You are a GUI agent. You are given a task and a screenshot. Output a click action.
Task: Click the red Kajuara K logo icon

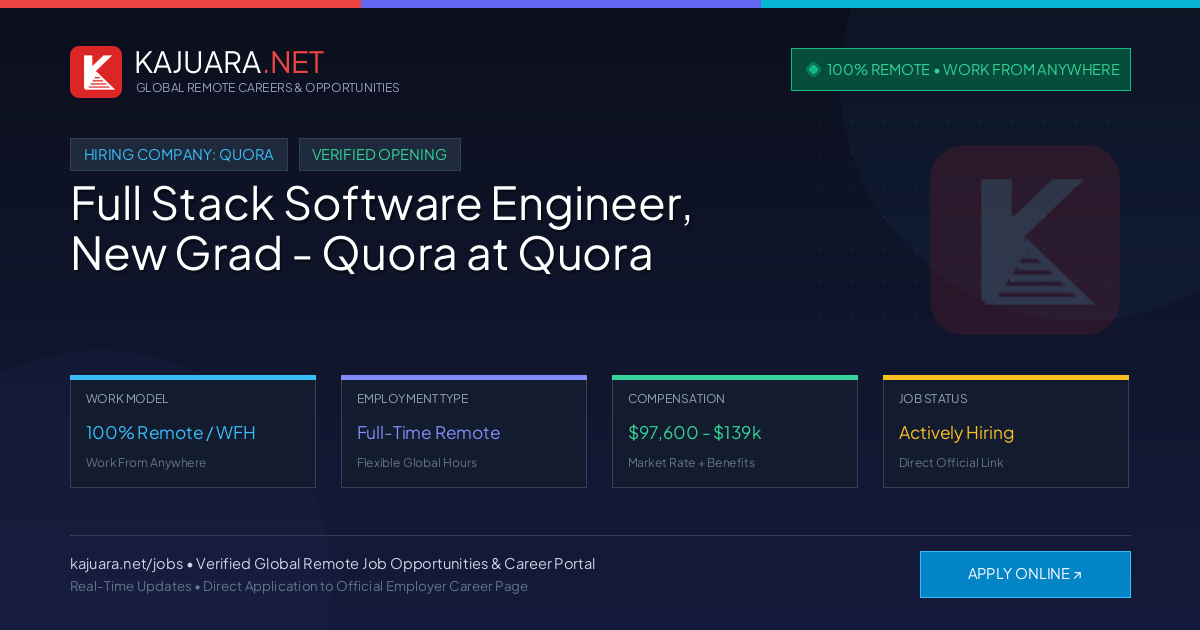click(96, 72)
